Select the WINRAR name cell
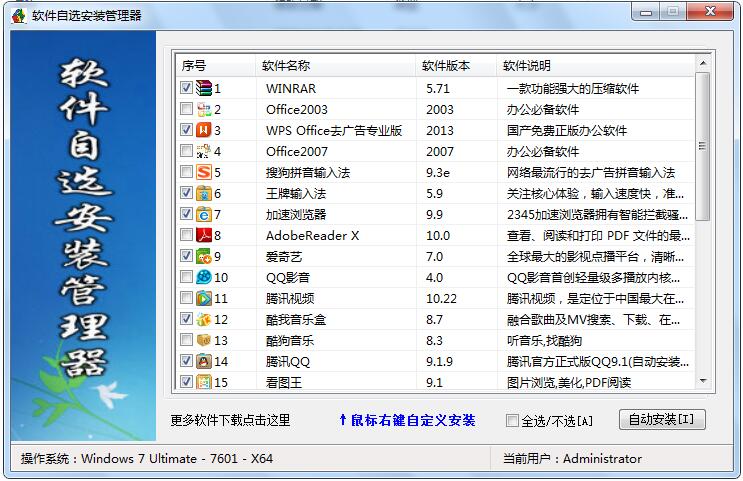The width and height of the screenshot is (743, 481). click(x=291, y=89)
